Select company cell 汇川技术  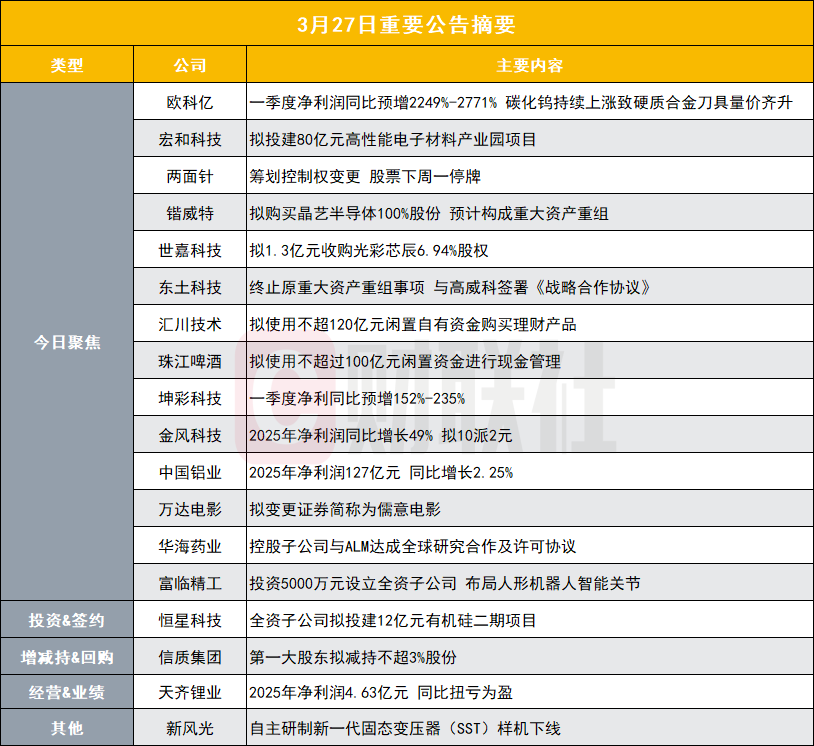190,324
